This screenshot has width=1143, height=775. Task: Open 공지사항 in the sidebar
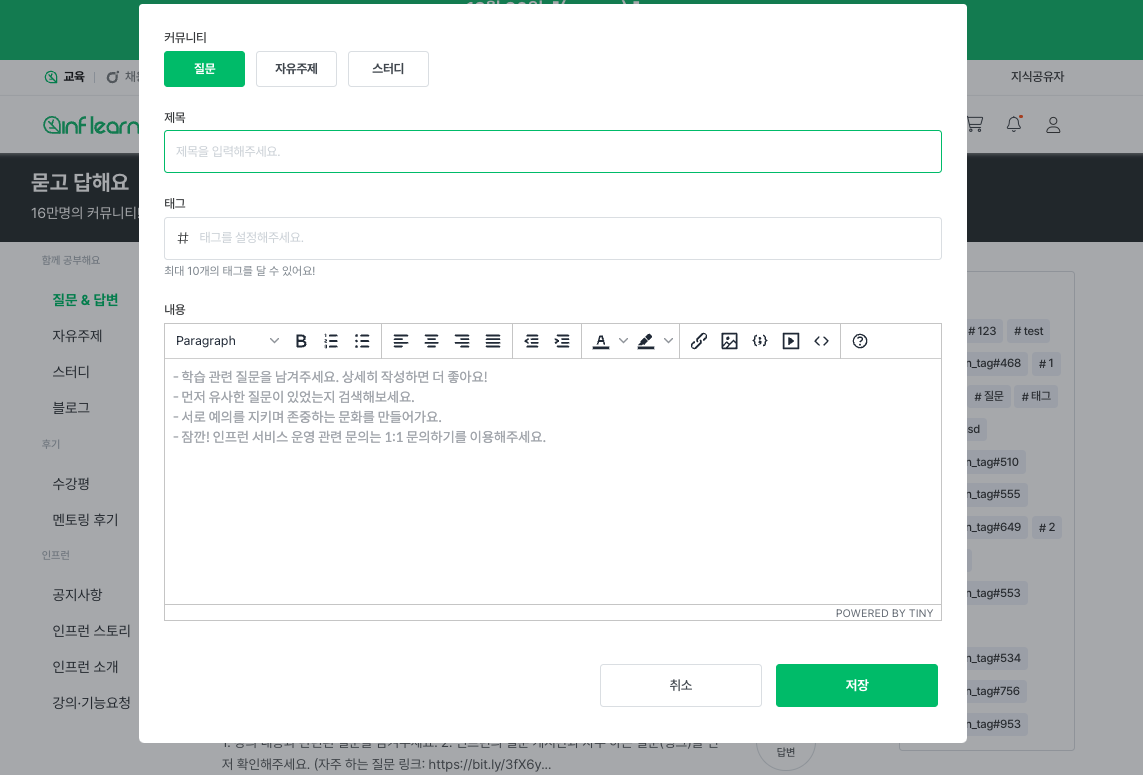tap(77, 595)
